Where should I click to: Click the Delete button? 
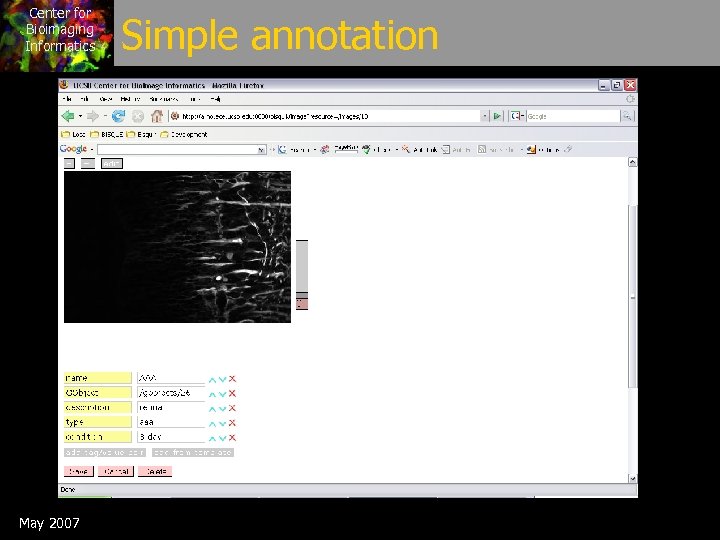[x=155, y=472]
